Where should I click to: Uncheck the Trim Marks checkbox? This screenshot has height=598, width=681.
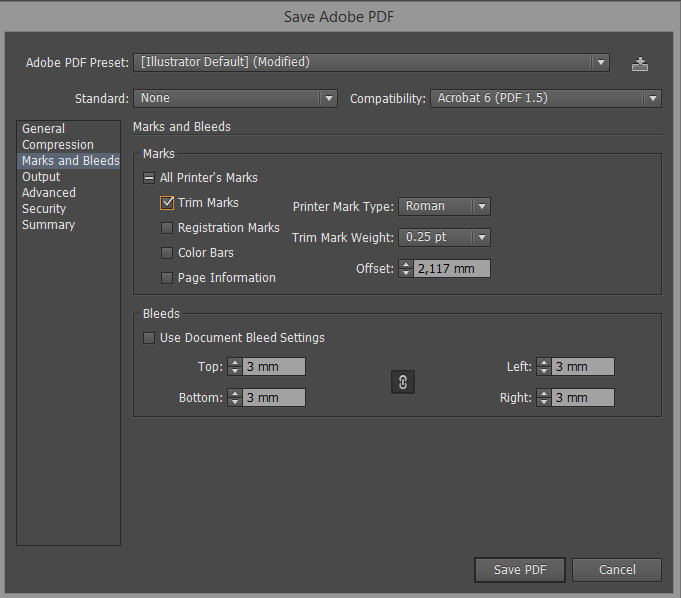point(167,203)
